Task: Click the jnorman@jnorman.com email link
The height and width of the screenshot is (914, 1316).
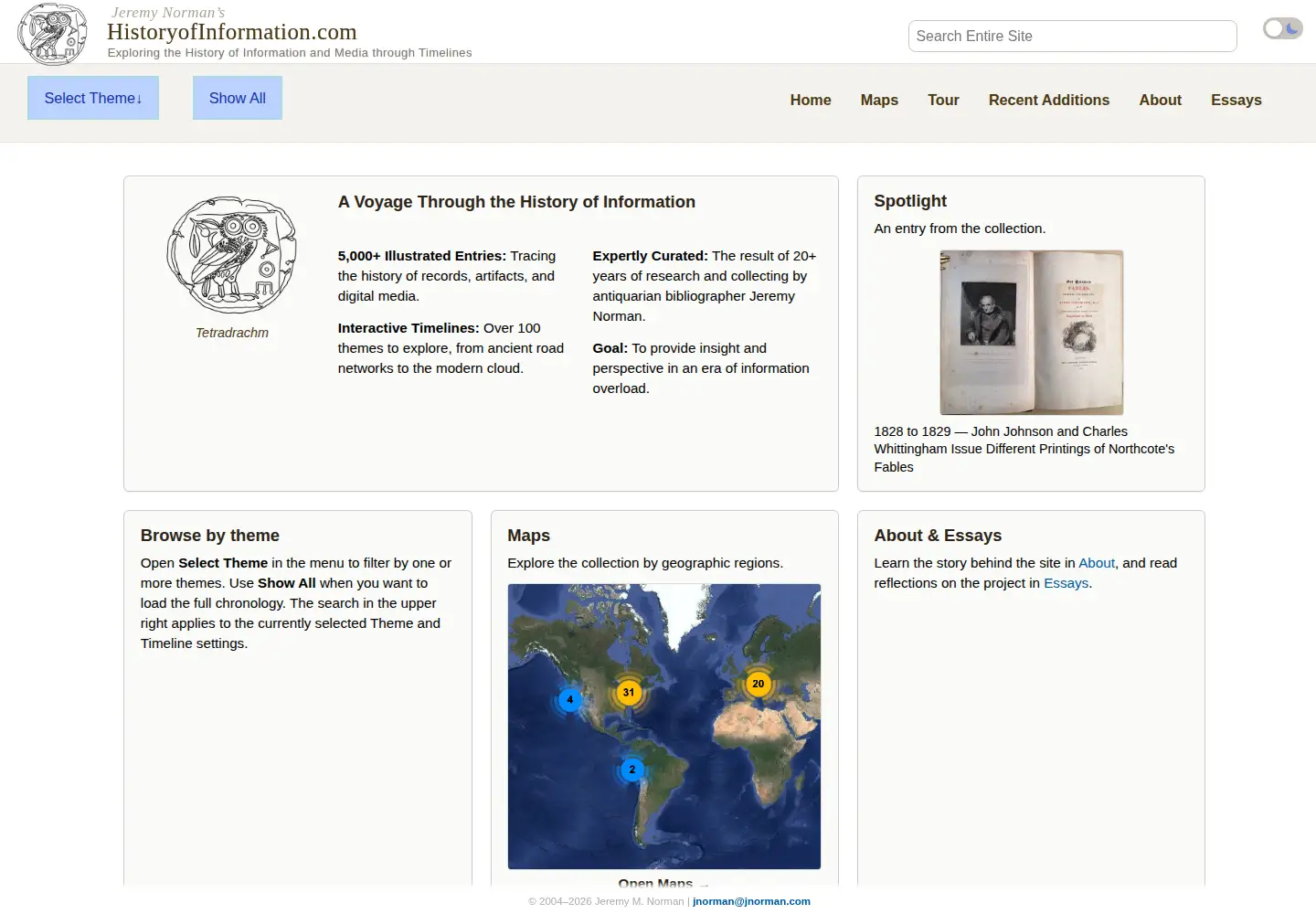Action: 751,901
